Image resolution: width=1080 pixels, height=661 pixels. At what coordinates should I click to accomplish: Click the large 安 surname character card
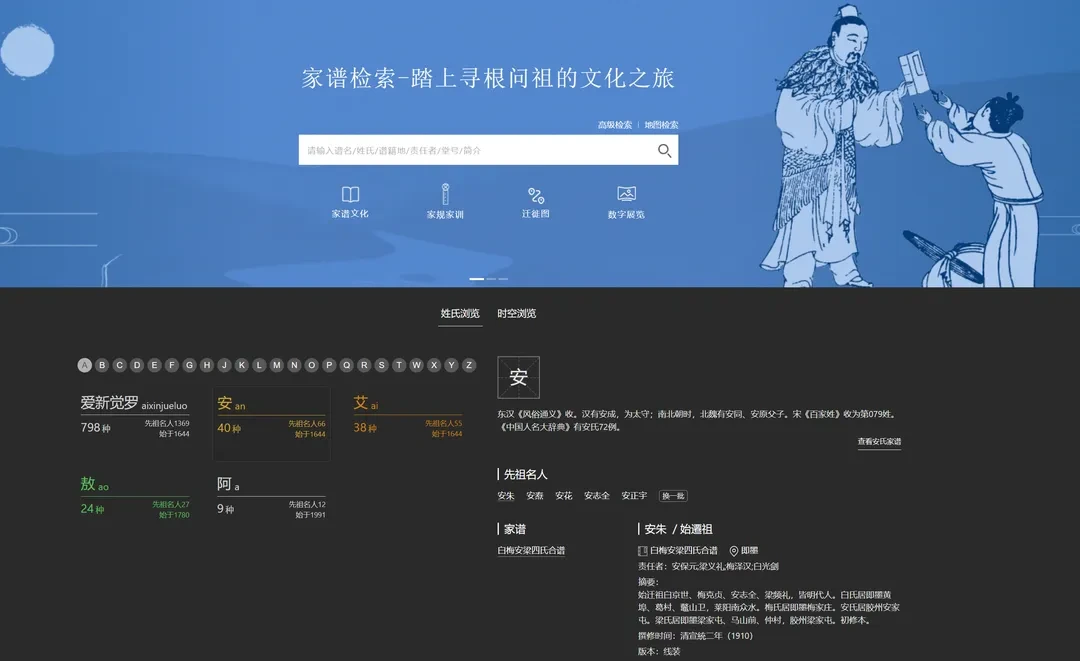(519, 377)
